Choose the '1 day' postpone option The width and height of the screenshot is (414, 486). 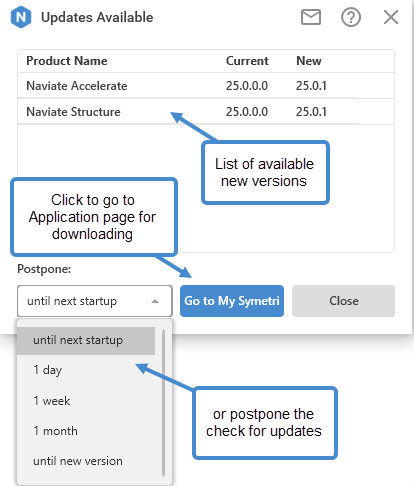(86, 370)
